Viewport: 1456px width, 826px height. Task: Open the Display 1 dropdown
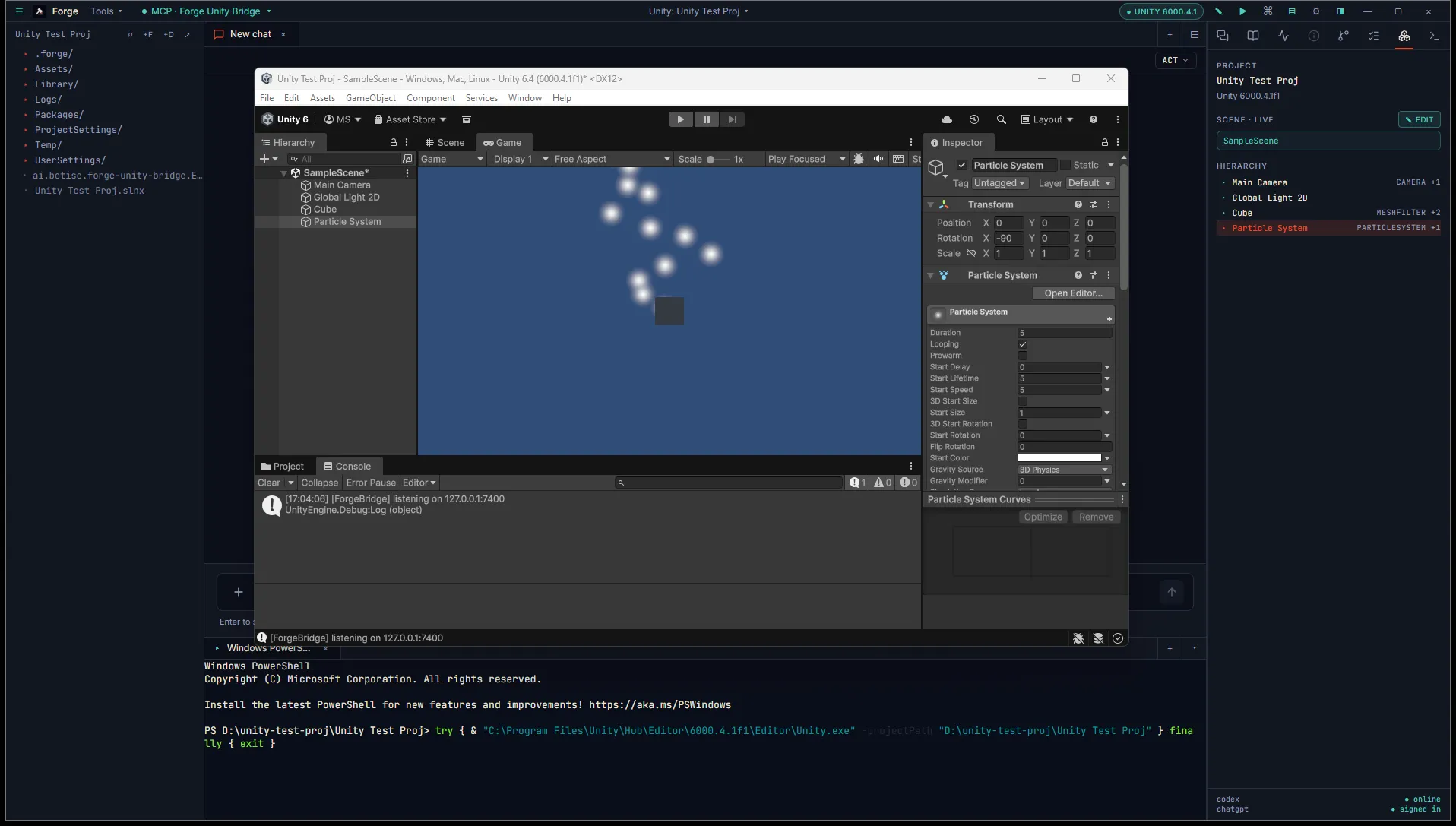point(521,159)
